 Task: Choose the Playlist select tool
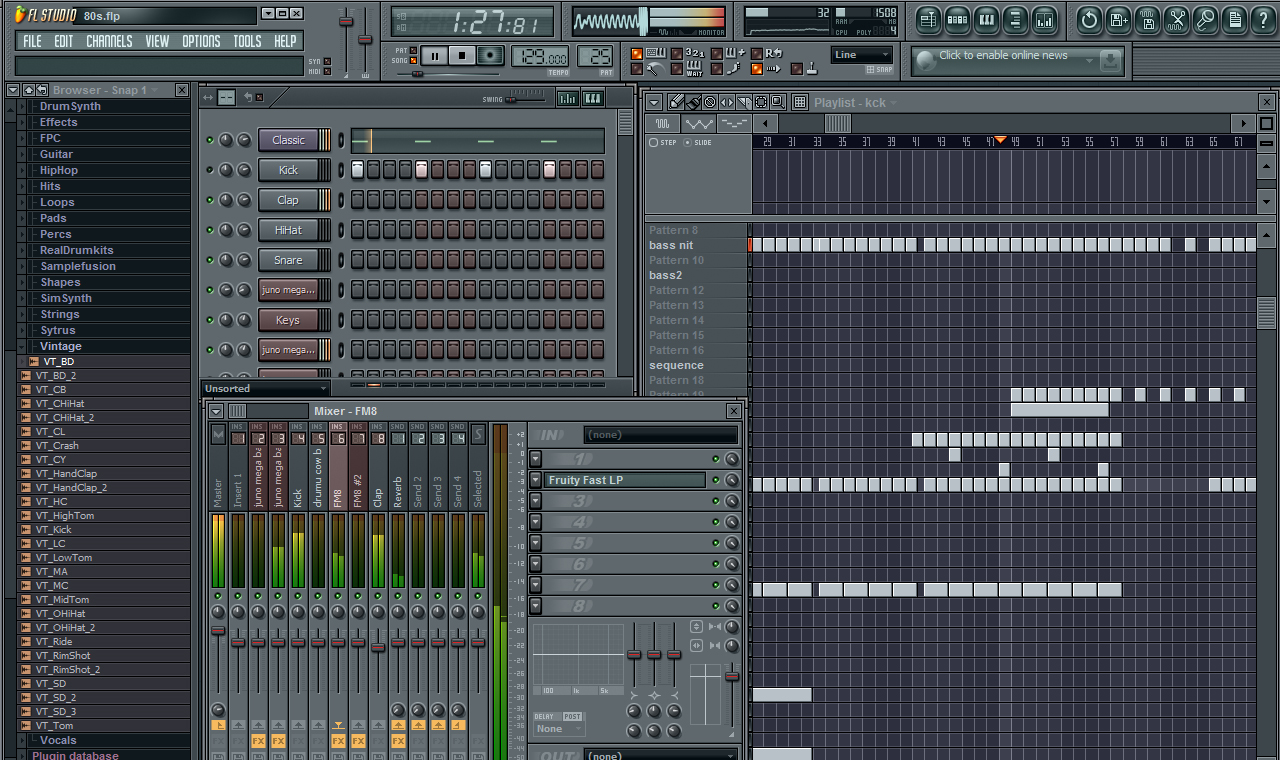[x=761, y=102]
